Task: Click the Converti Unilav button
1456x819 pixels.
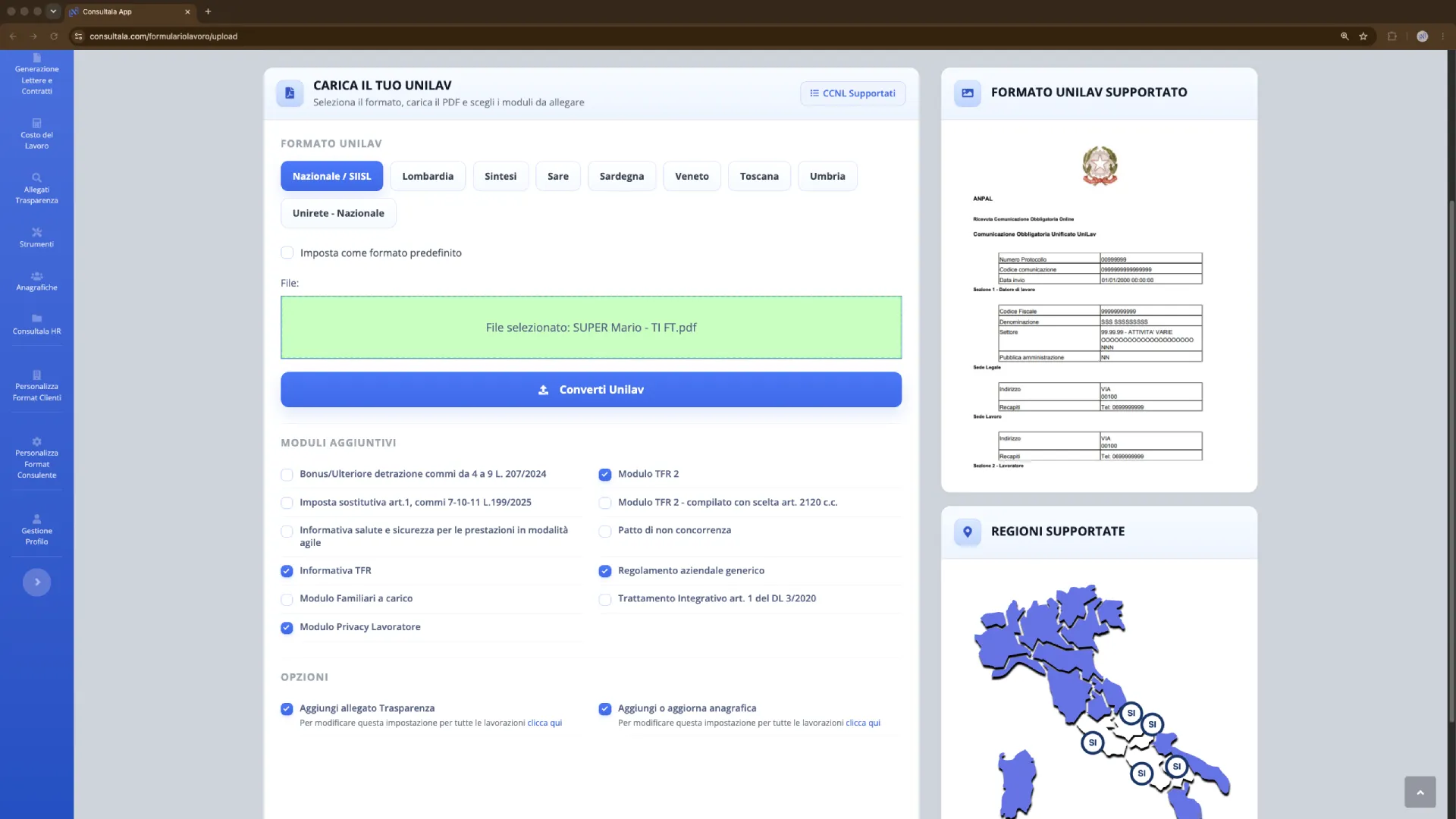Action: [591, 390]
